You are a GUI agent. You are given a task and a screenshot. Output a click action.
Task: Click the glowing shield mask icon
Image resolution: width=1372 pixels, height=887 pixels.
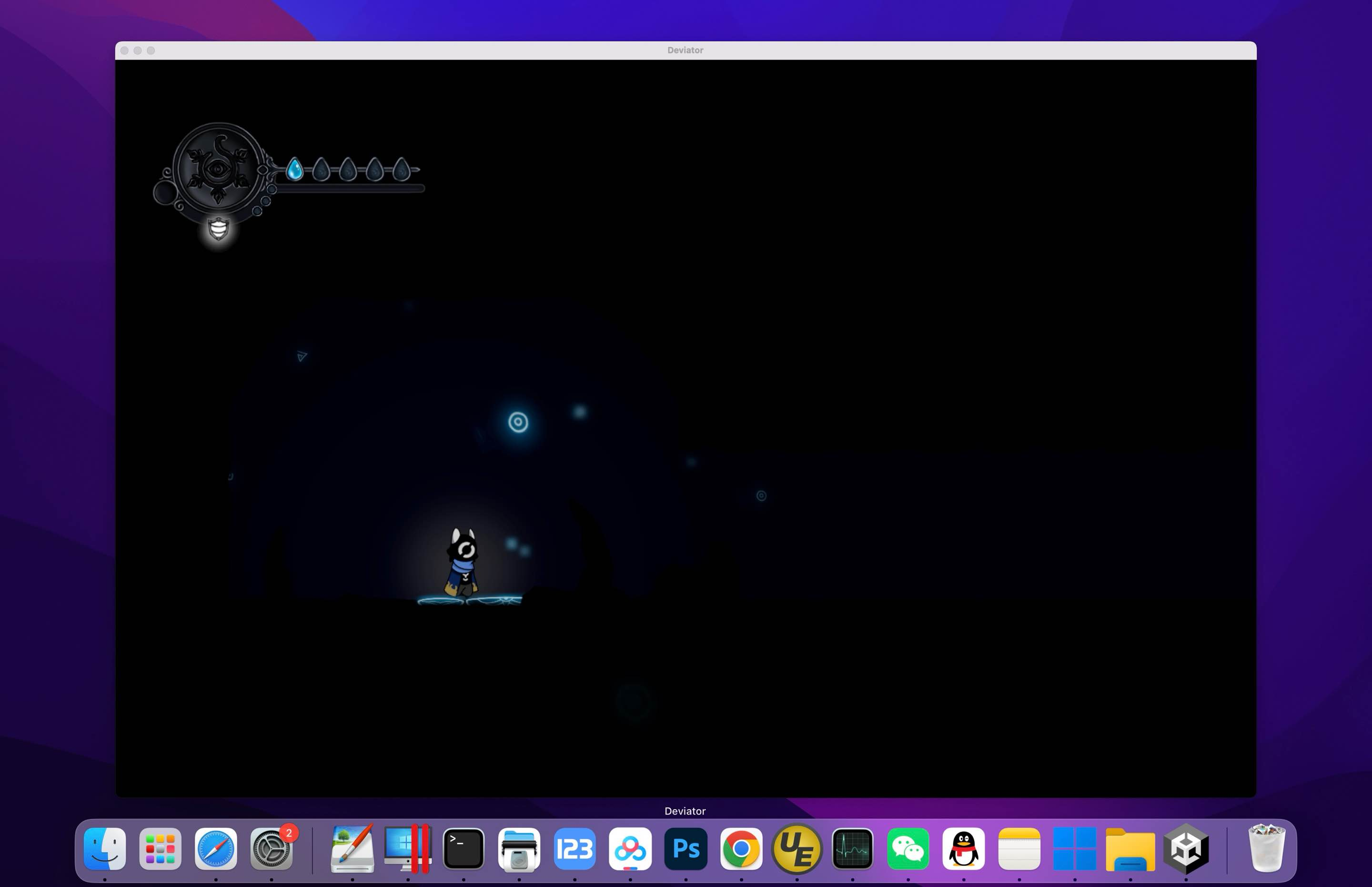pyautogui.click(x=218, y=229)
